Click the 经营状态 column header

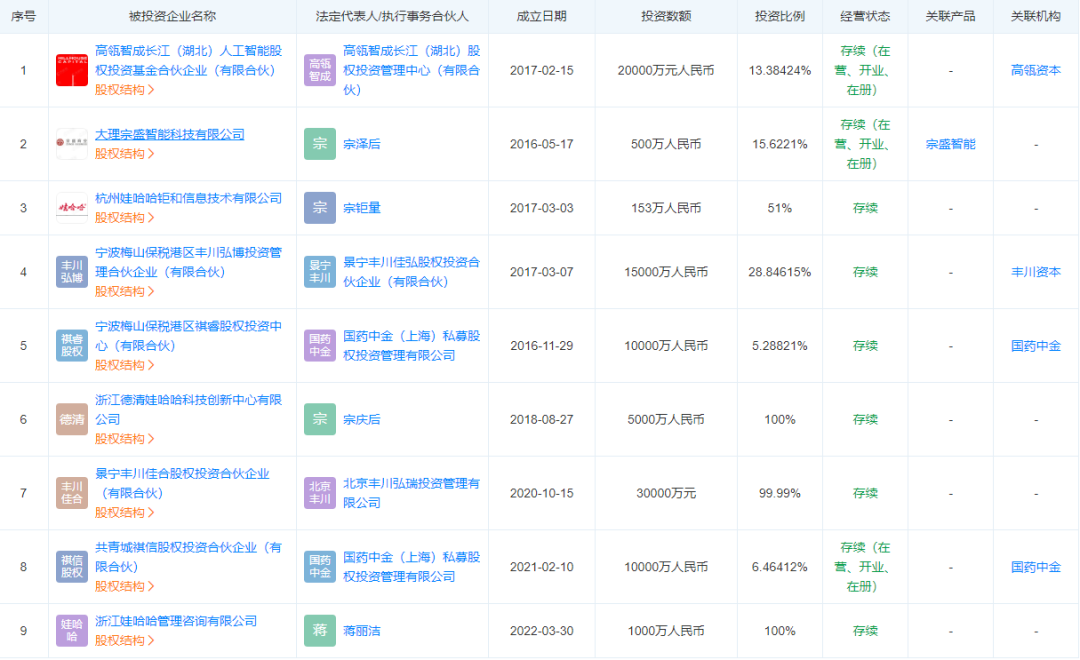[x=865, y=16]
